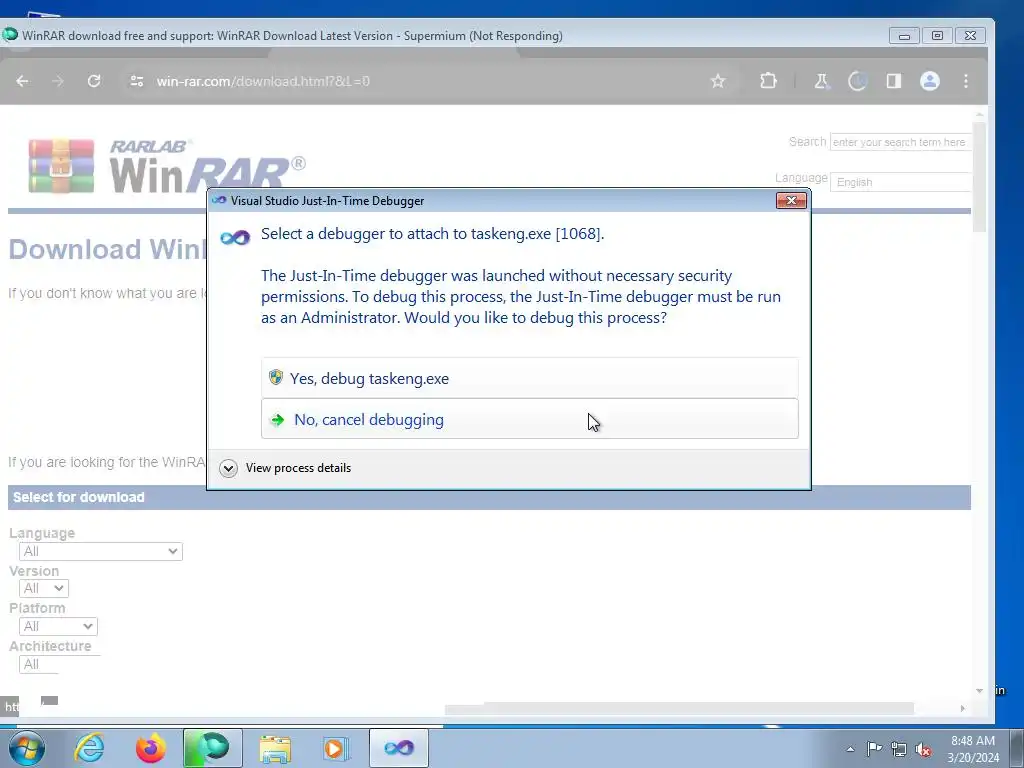Click the scroll right arrow at page bottom

point(962,709)
